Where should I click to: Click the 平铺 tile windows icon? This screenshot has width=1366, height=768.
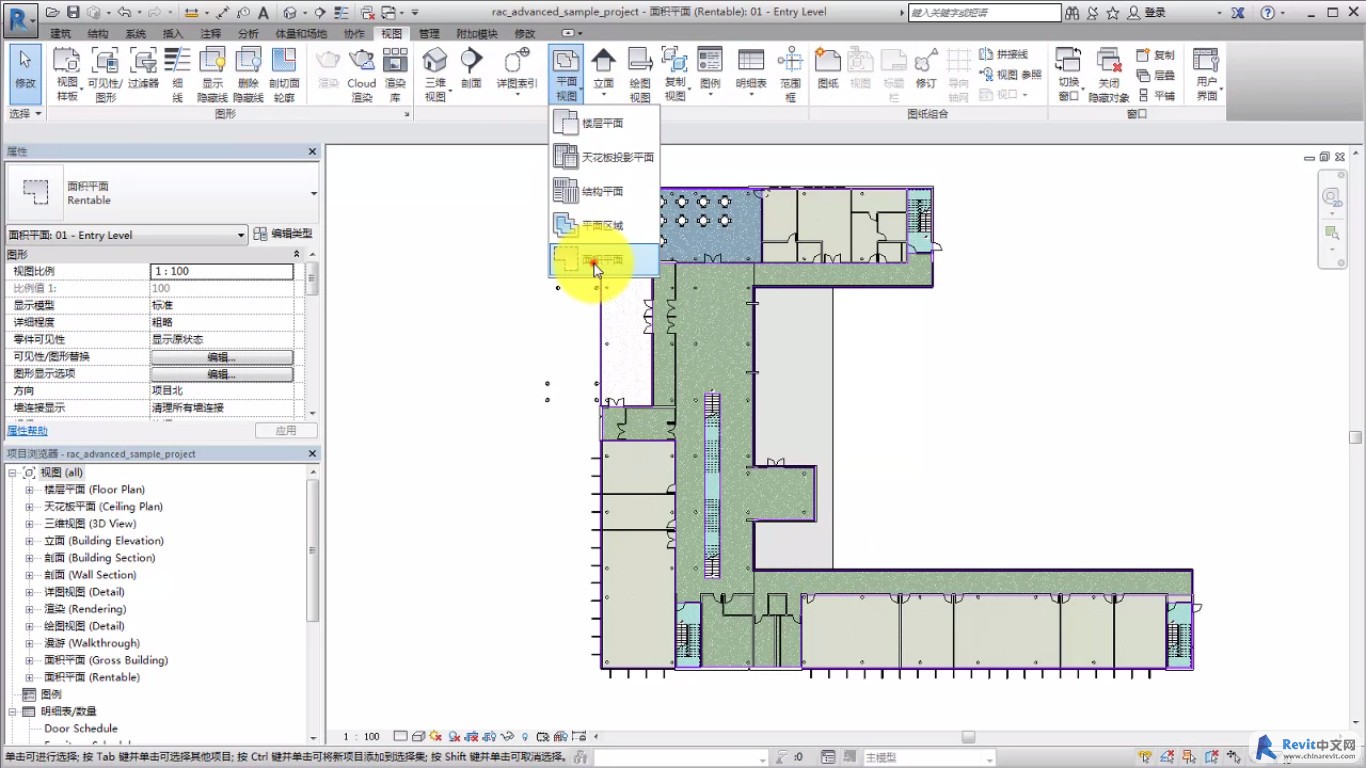coord(1157,95)
